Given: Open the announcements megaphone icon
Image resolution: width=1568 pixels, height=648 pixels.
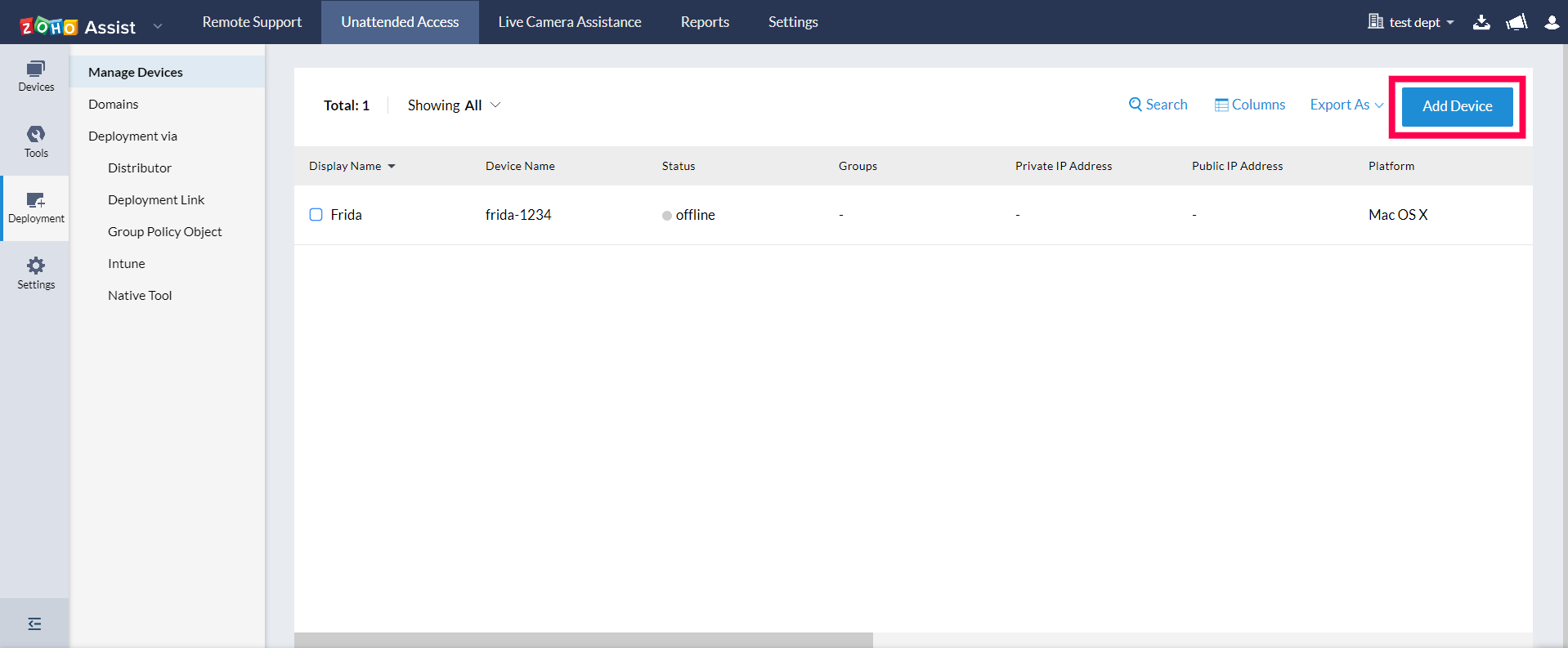Looking at the screenshot, I should (1516, 22).
